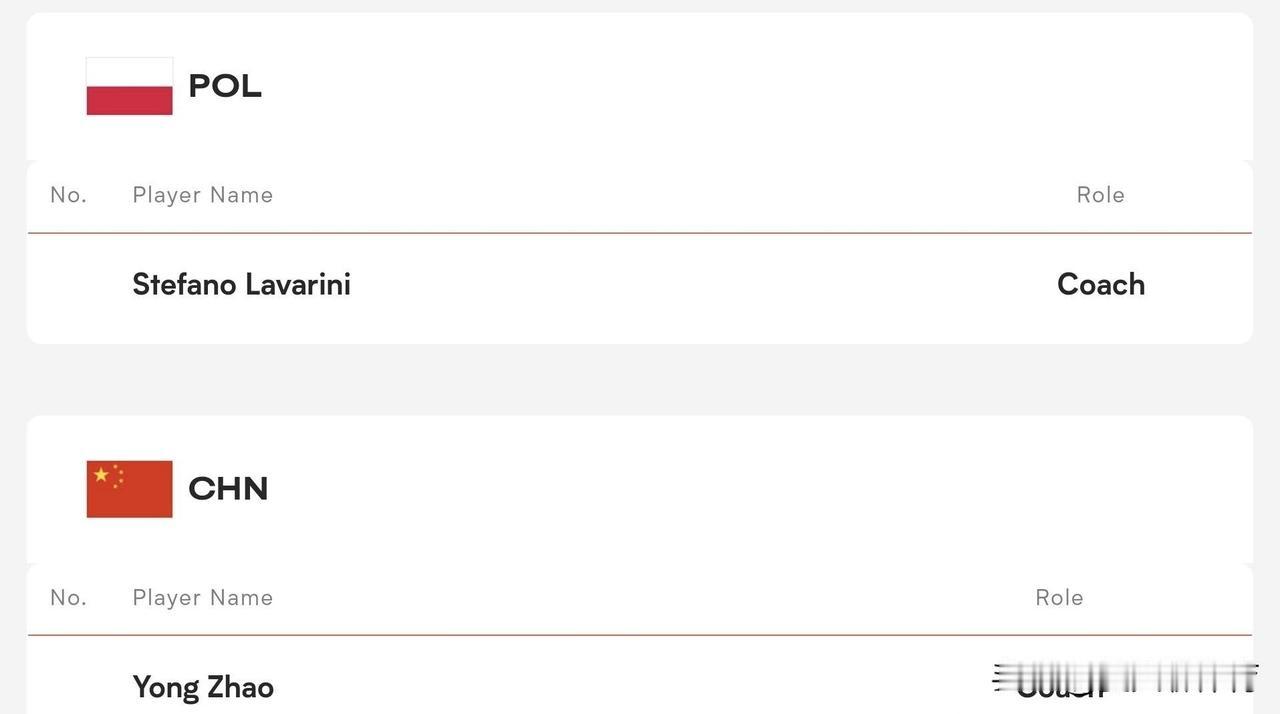Sort by Player Name in CHN table
The width and height of the screenshot is (1280, 714).
pyautogui.click(x=203, y=598)
